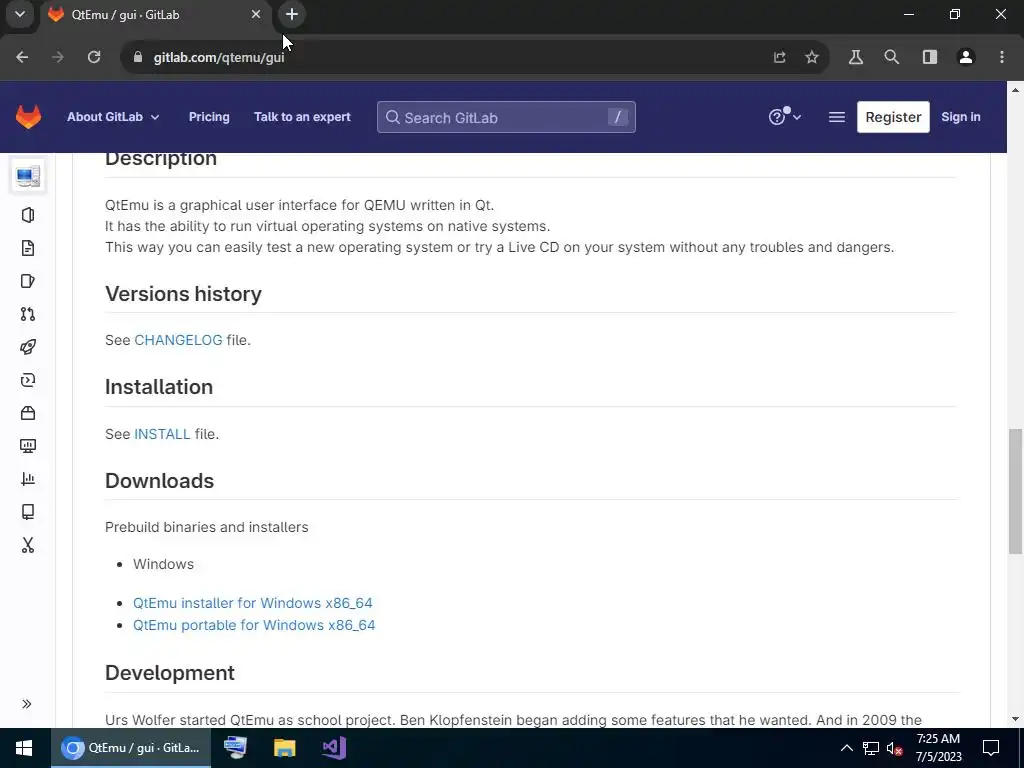
Task: Open the CHANGELOG file link
Action: [x=178, y=340]
